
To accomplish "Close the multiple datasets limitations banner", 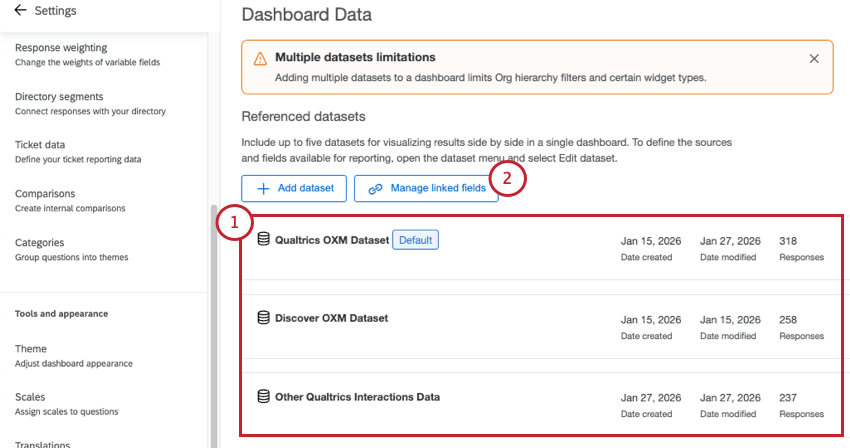I will click(x=814, y=59).
